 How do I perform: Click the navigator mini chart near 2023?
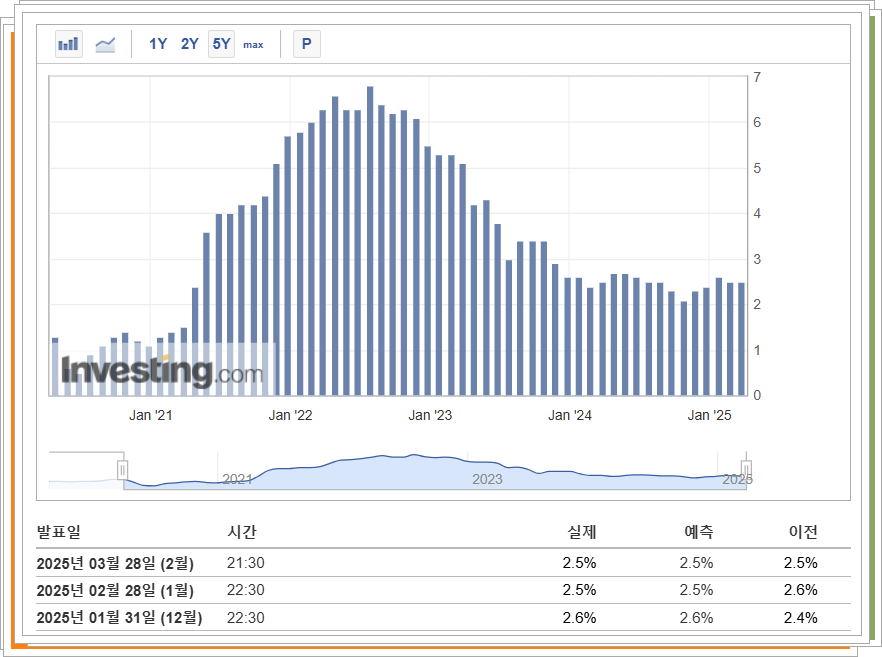[487, 479]
